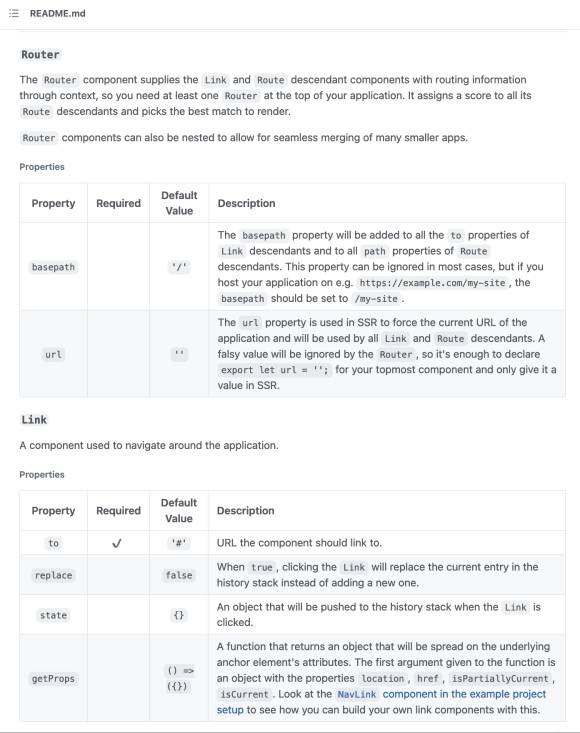Click the Default Value header in Link table

coord(179,510)
